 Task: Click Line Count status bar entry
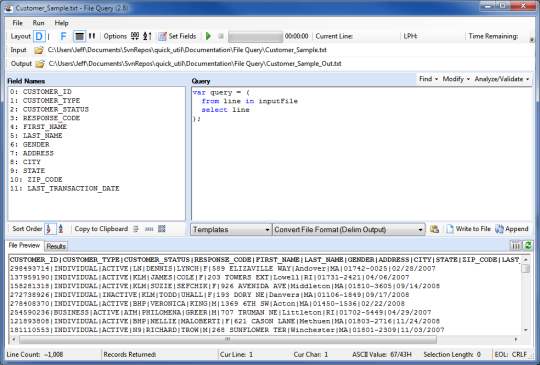tap(35, 354)
